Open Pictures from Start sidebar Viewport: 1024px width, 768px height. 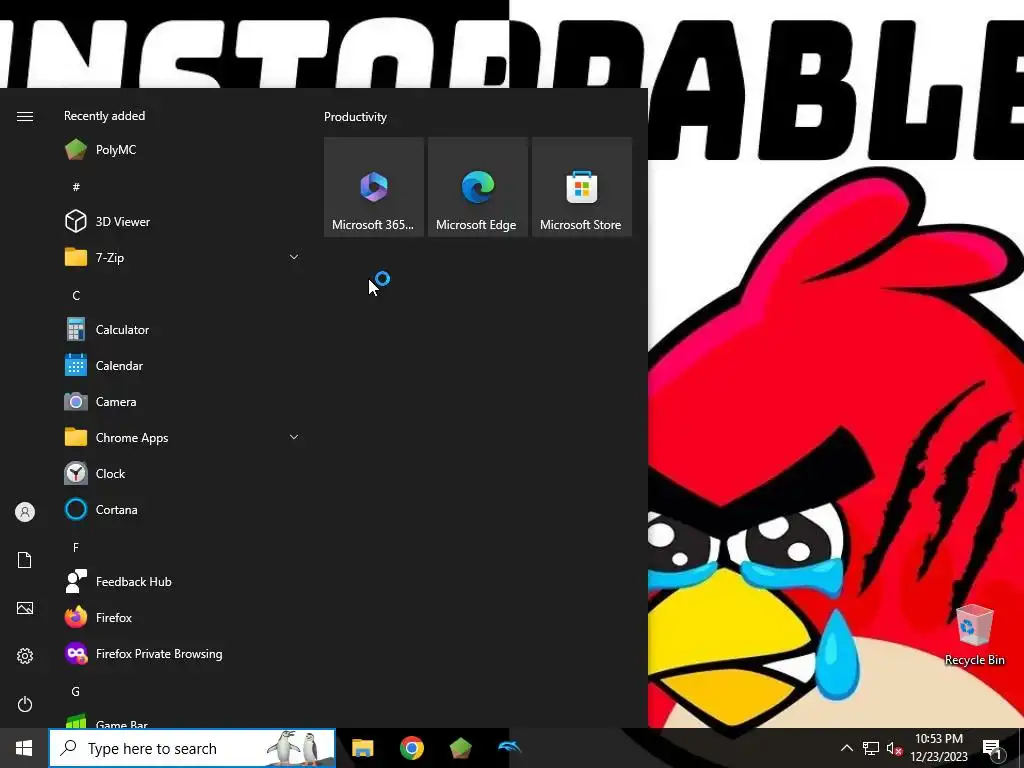click(25, 608)
